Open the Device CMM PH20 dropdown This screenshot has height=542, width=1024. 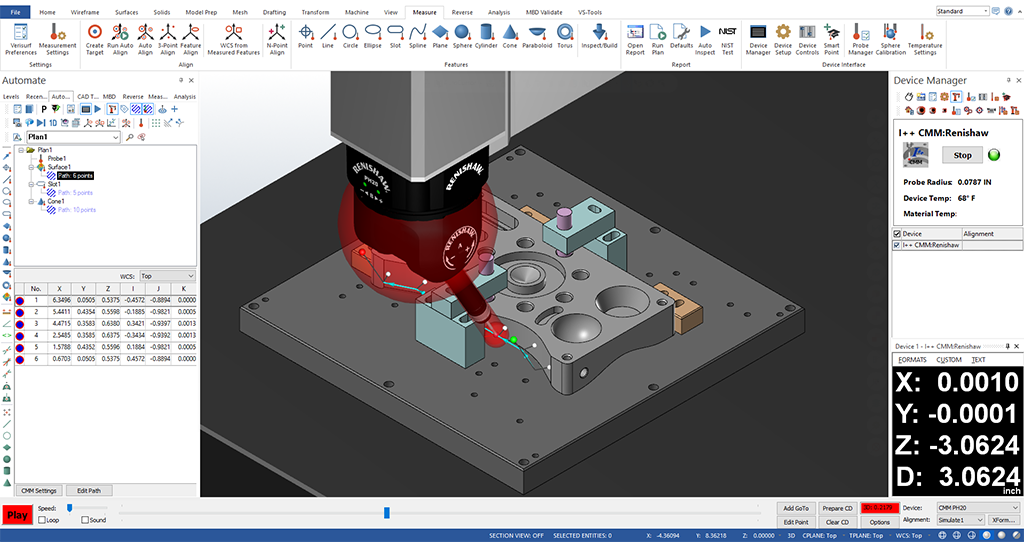click(1014, 508)
